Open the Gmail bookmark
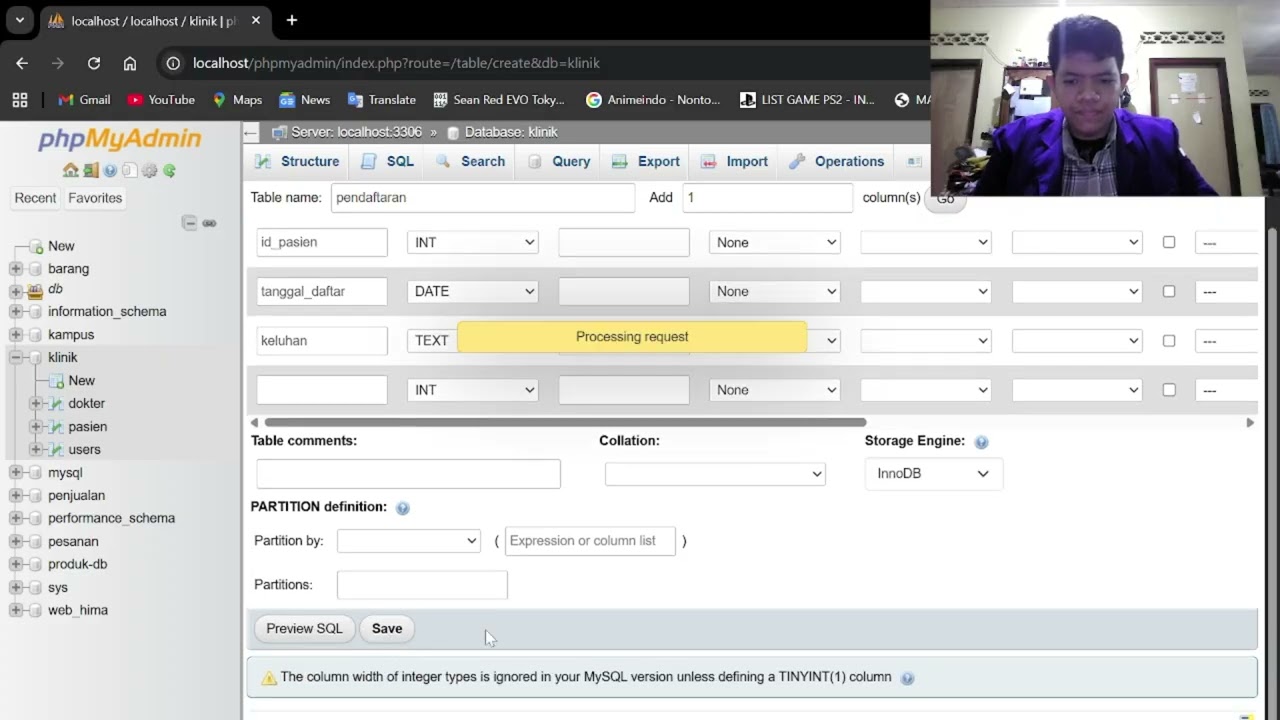This screenshot has width=1280, height=720. [84, 99]
